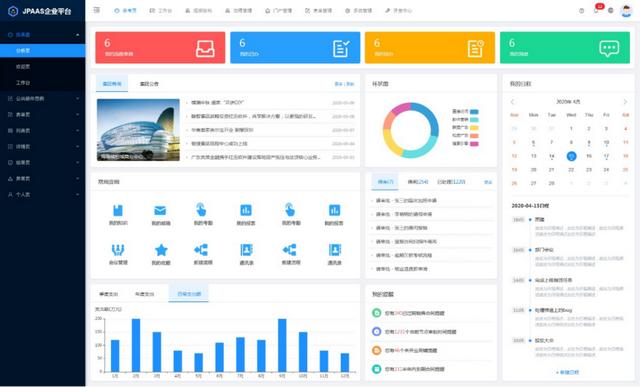
Task: Switch to the second news panel tab
Action: [x=149, y=84]
